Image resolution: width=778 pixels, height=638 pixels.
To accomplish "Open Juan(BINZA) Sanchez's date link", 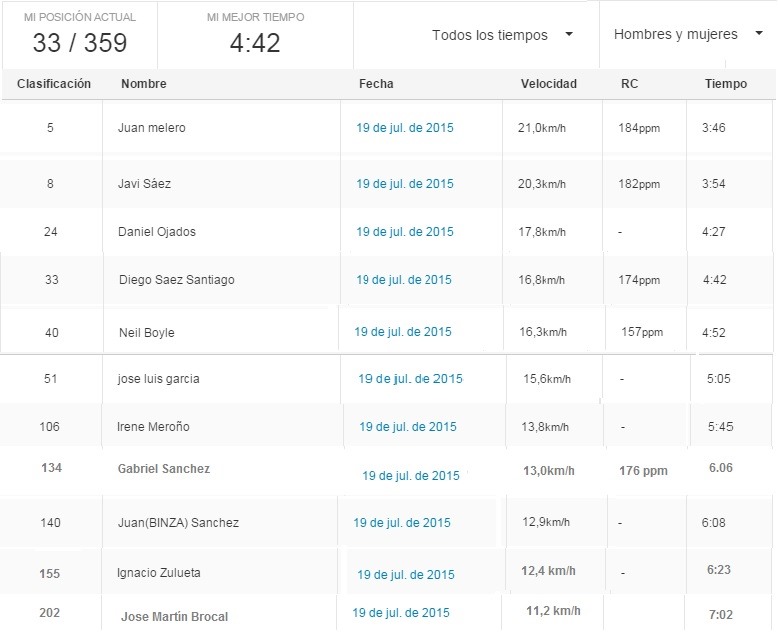I will pos(401,523).
